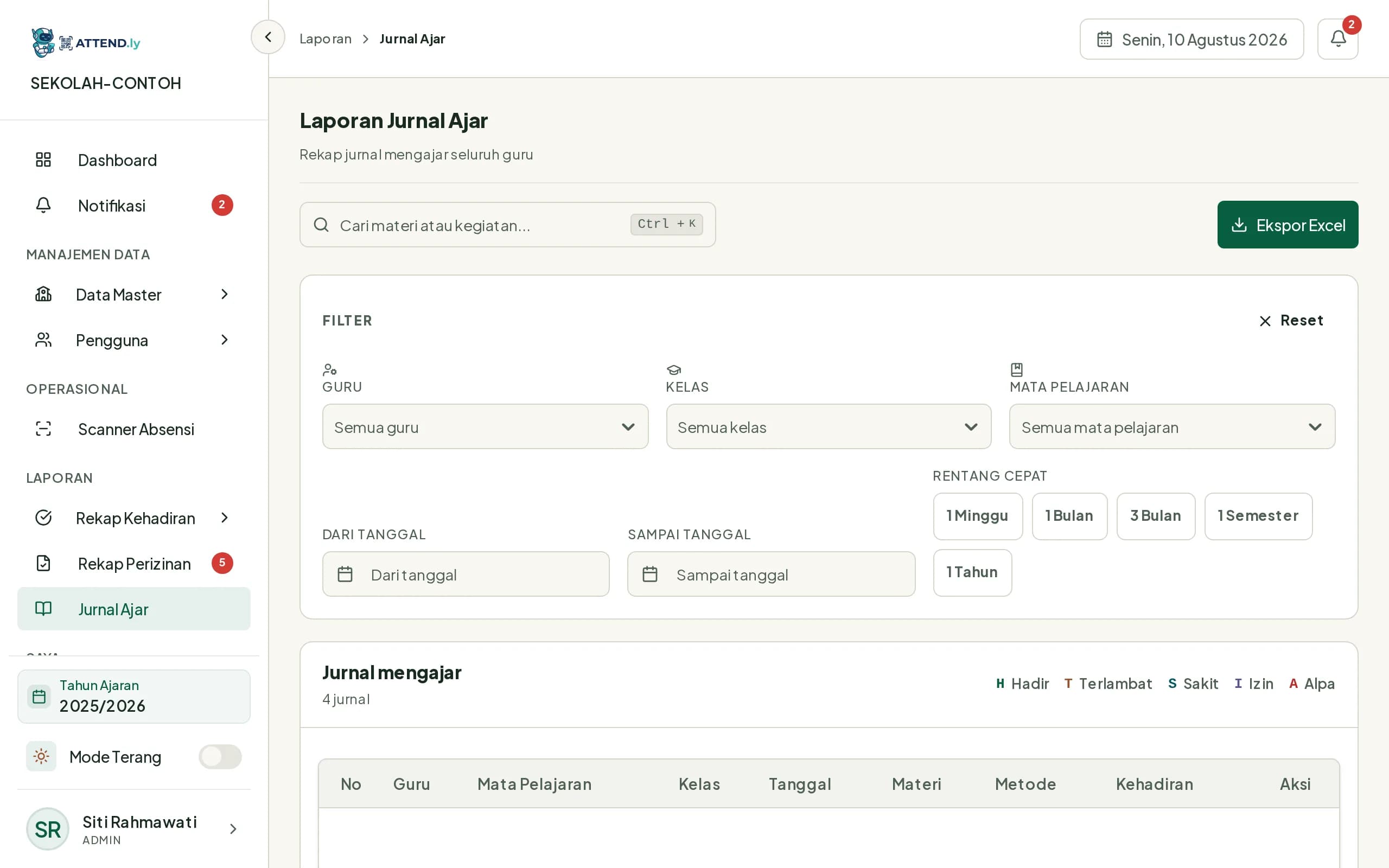1389x868 pixels.
Task: Click the Pengguna users icon
Action: tap(43, 340)
